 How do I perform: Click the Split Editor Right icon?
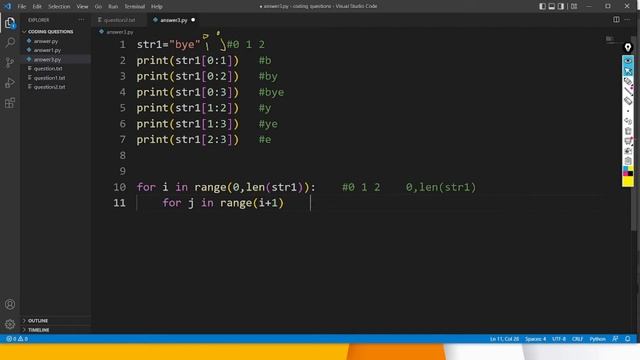(x=616, y=20)
